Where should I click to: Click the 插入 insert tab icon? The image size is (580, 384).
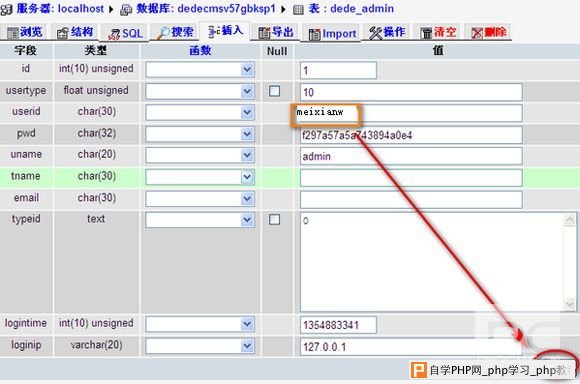[x=214, y=32]
